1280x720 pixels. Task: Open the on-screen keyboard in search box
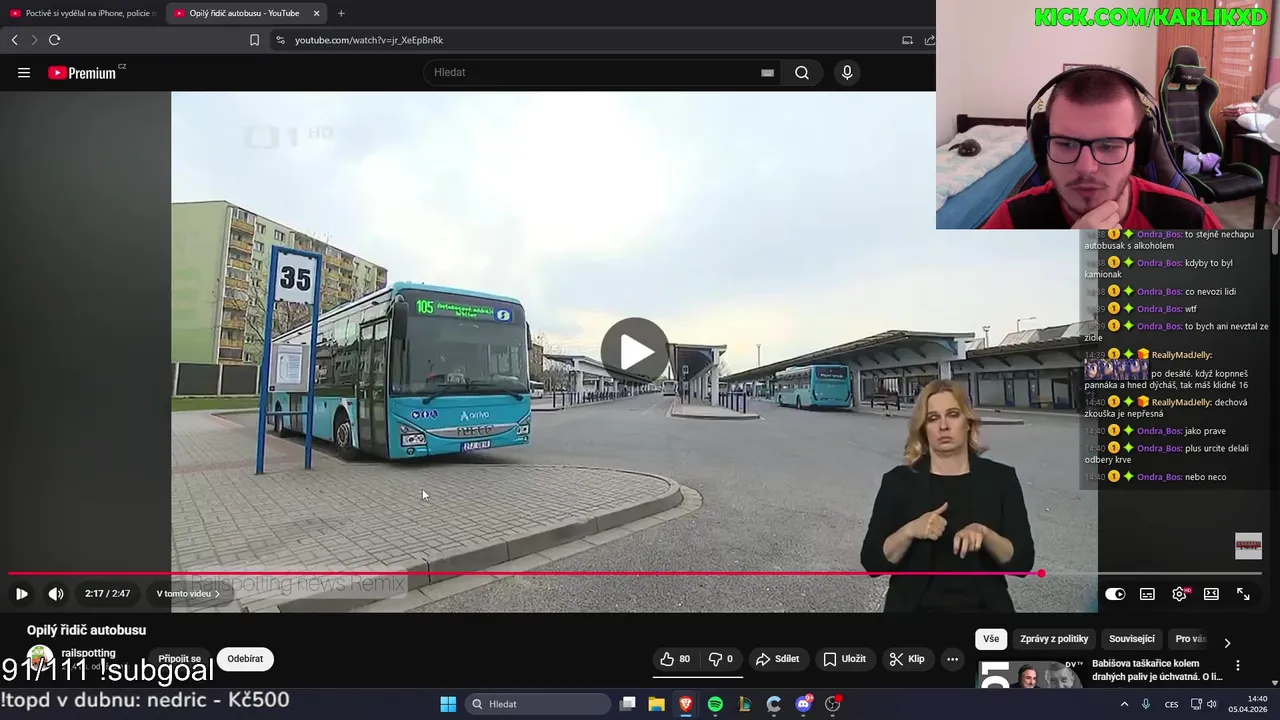pyautogui.click(x=767, y=72)
